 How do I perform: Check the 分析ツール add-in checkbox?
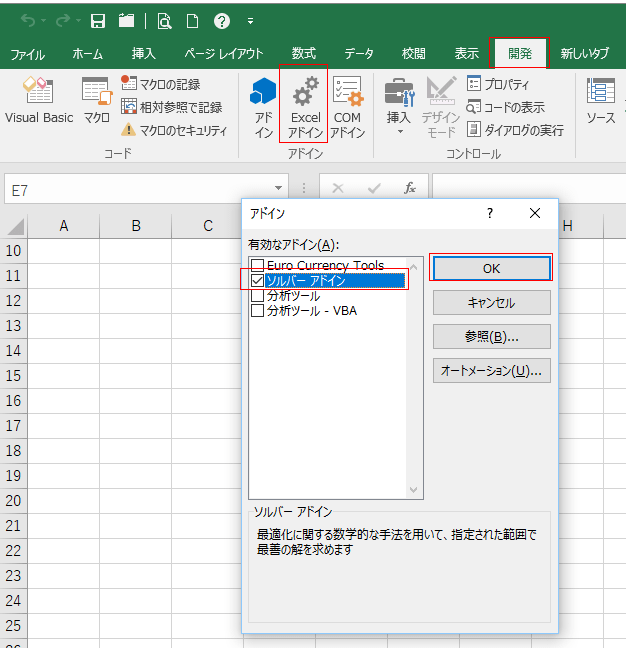pyautogui.click(x=257, y=295)
